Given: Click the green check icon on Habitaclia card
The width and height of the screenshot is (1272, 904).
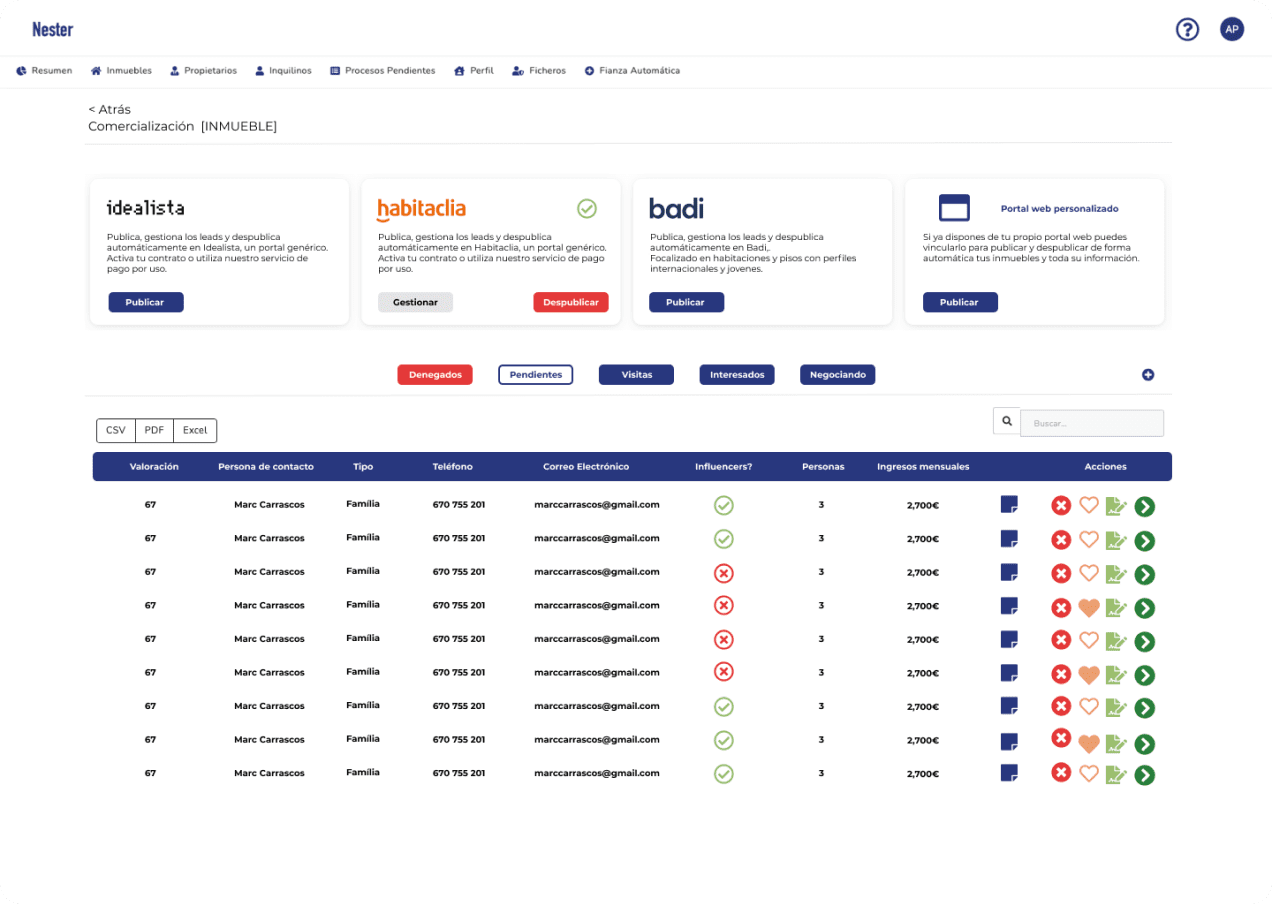Looking at the screenshot, I should pyautogui.click(x=587, y=208).
